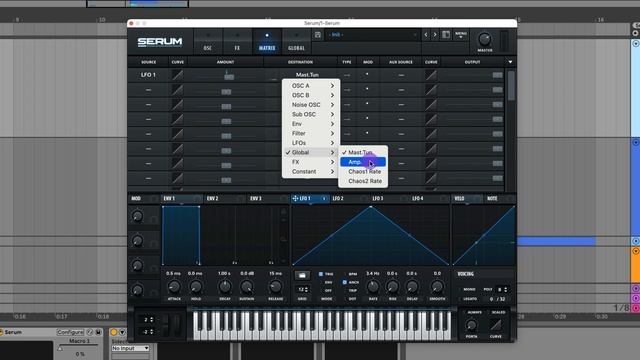Toggle LFO ANCH checkbox

[344, 282]
